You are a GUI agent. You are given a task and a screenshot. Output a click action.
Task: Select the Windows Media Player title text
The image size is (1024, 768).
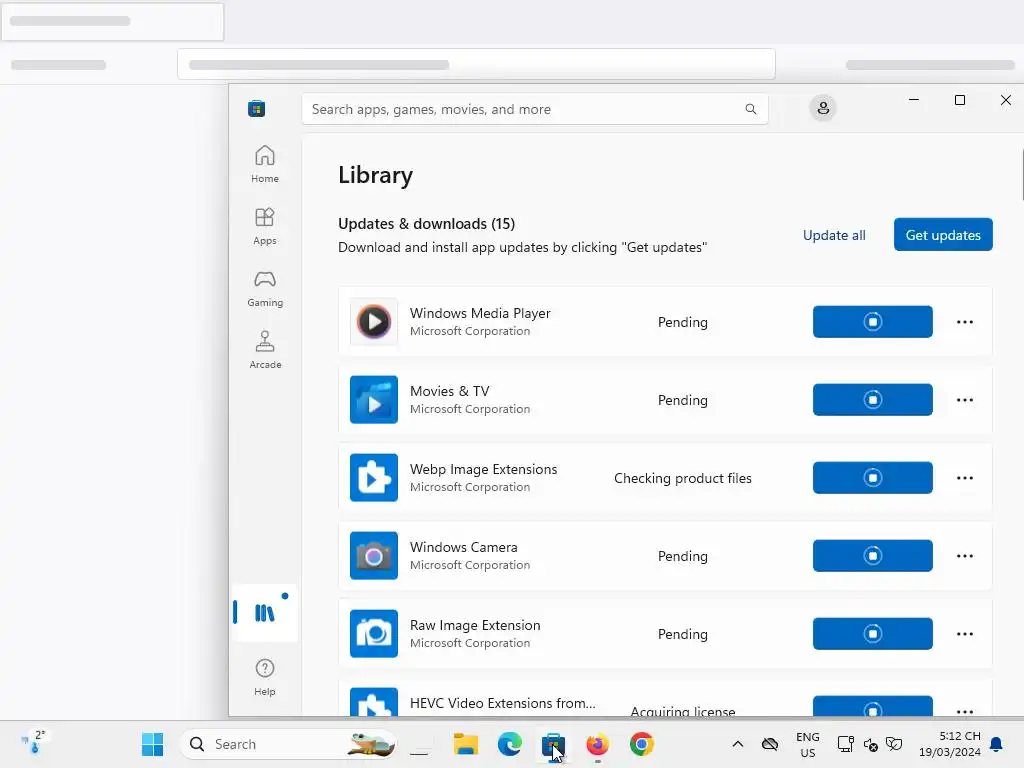pyautogui.click(x=480, y=313)
